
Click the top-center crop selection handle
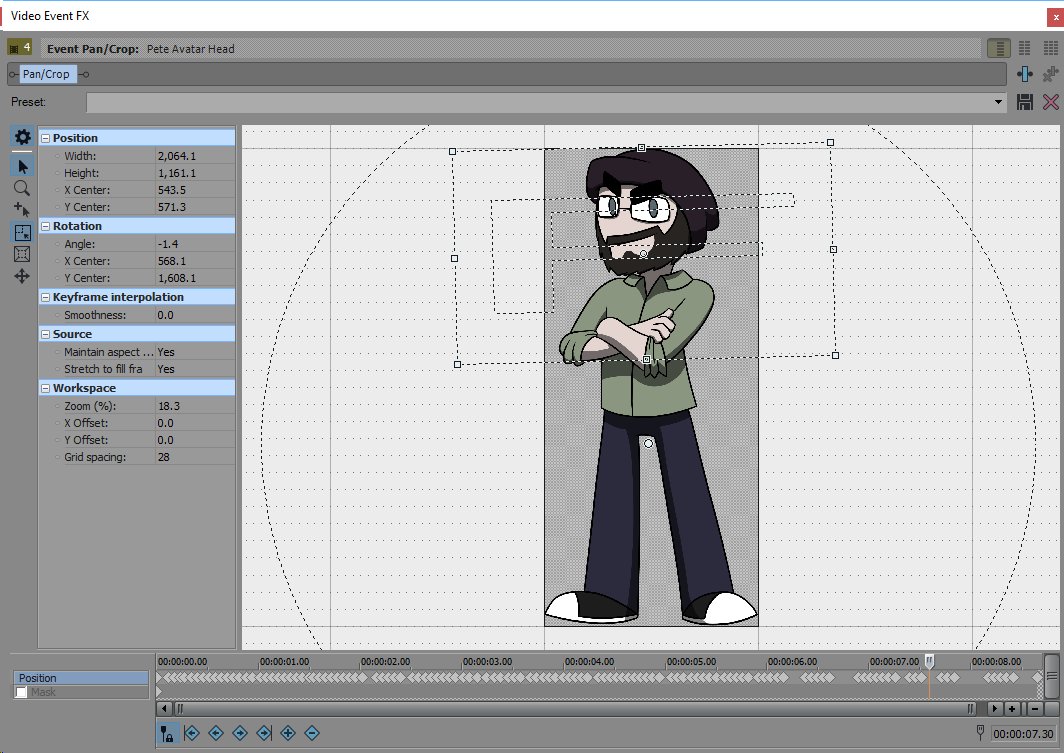tap(641, 147)
